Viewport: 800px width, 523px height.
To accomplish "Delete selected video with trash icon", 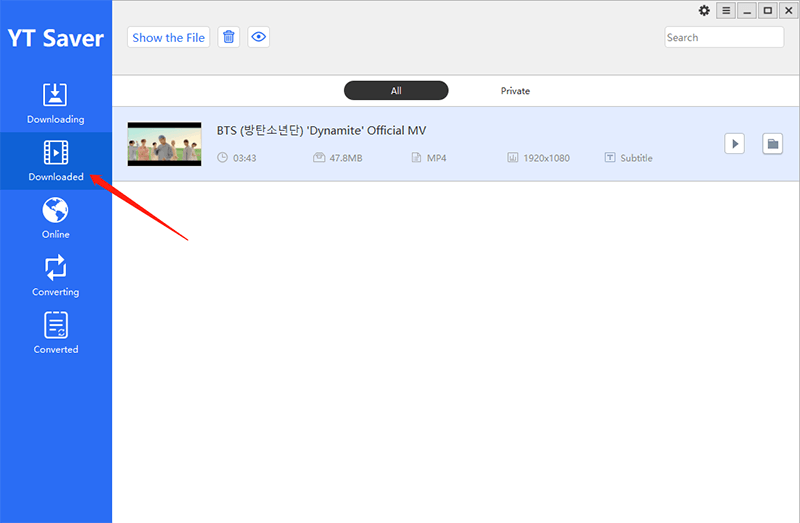I will [x=229, y=37].
